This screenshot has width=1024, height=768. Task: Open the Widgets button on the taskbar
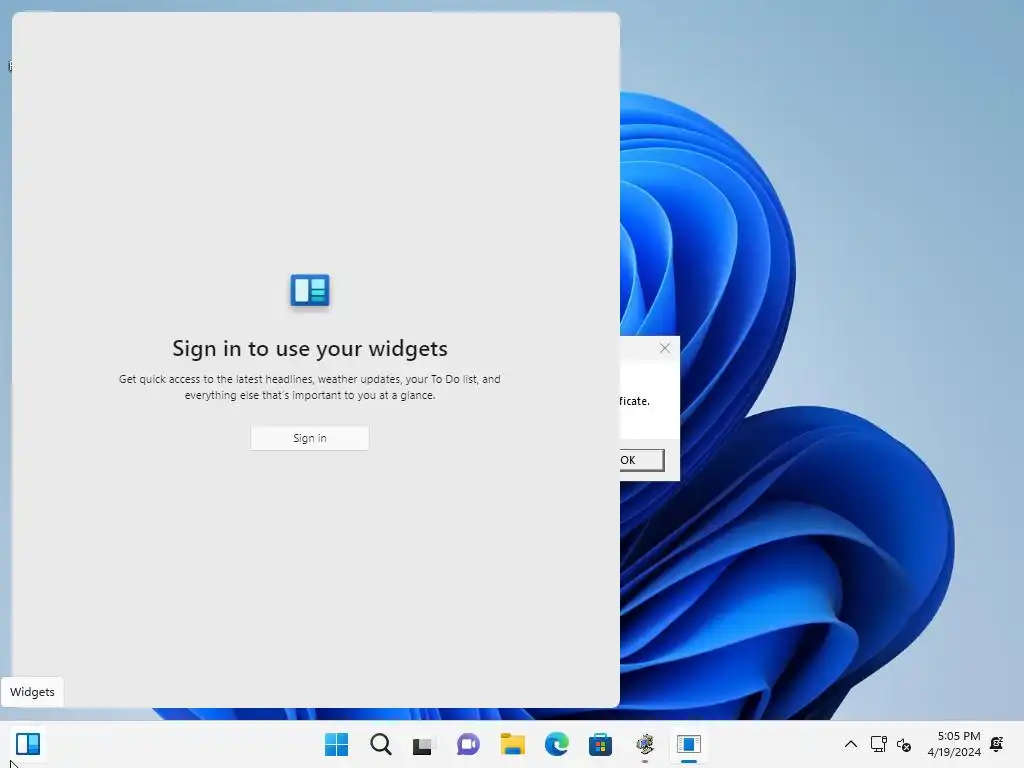click(x=28, y=744)
